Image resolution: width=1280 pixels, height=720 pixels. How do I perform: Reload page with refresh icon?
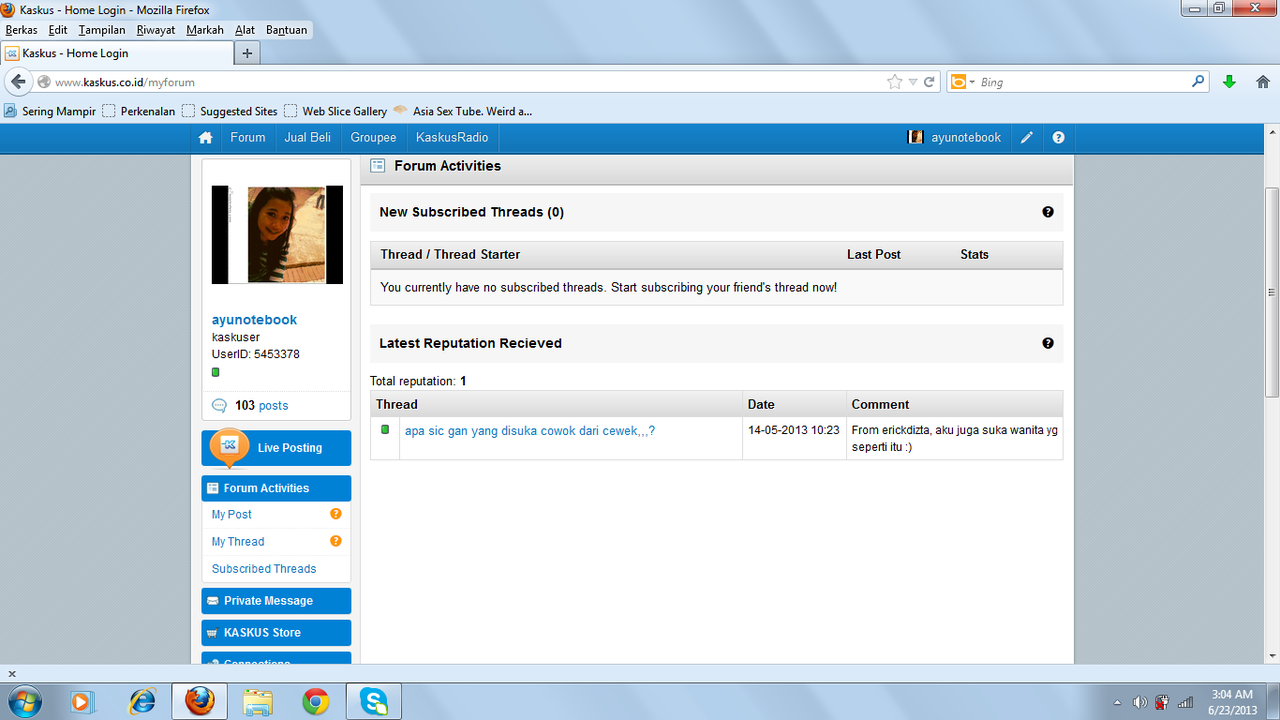pyautogui.click(x=929, y=82)
